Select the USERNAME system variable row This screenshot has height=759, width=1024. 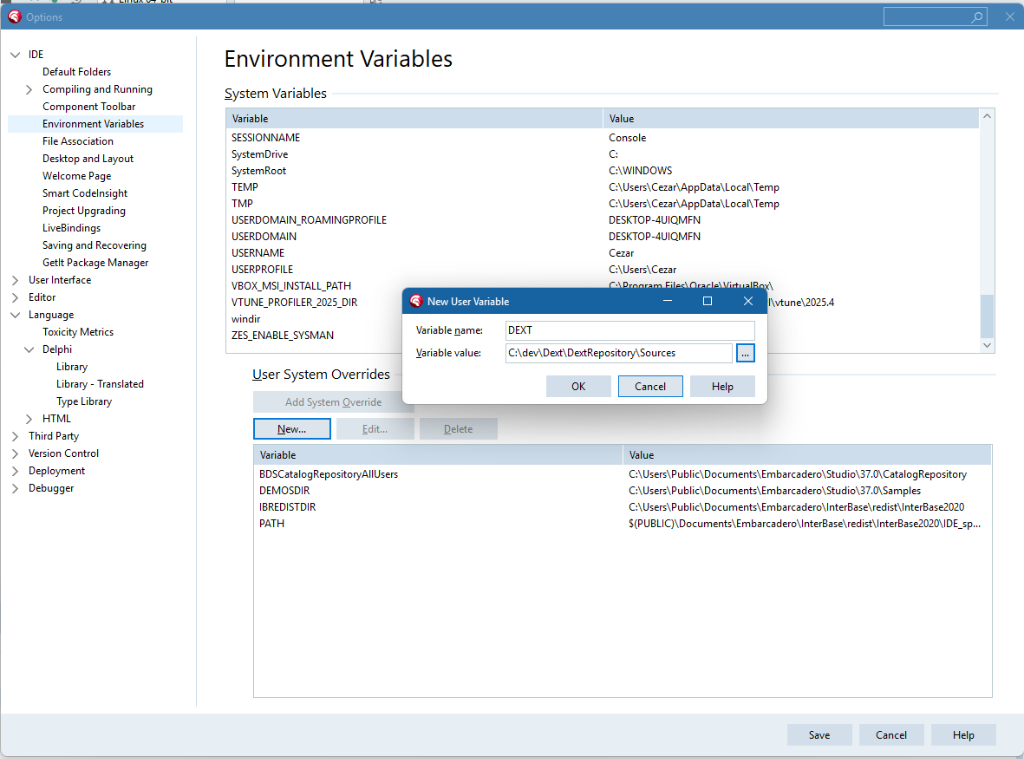coord(602,253)
